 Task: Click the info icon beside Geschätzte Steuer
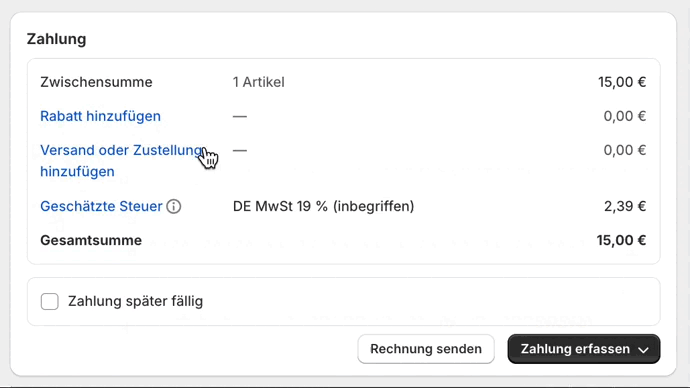tap(174, 206)
